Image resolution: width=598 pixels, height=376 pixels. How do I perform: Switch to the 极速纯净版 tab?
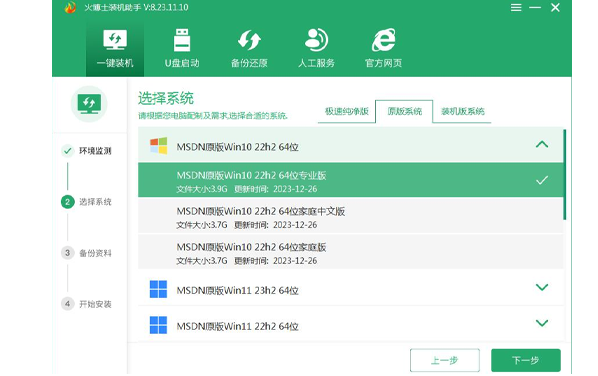tap(346, 111)
